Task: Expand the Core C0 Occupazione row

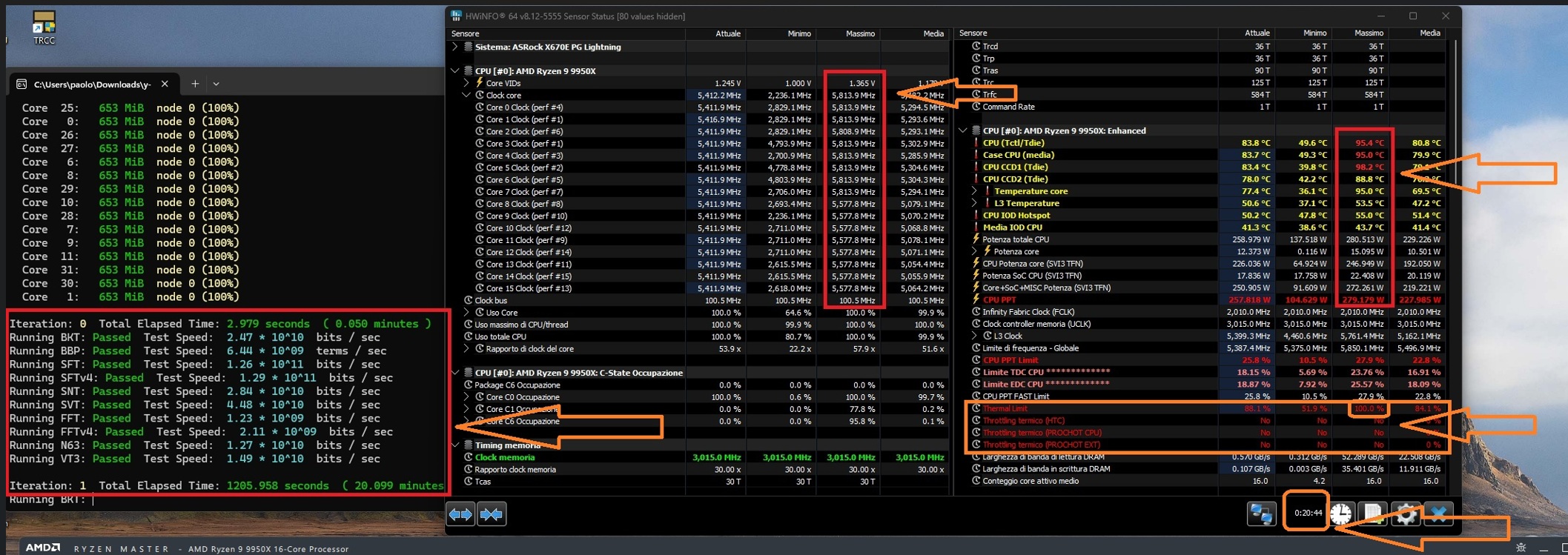Action: [466, 397]
